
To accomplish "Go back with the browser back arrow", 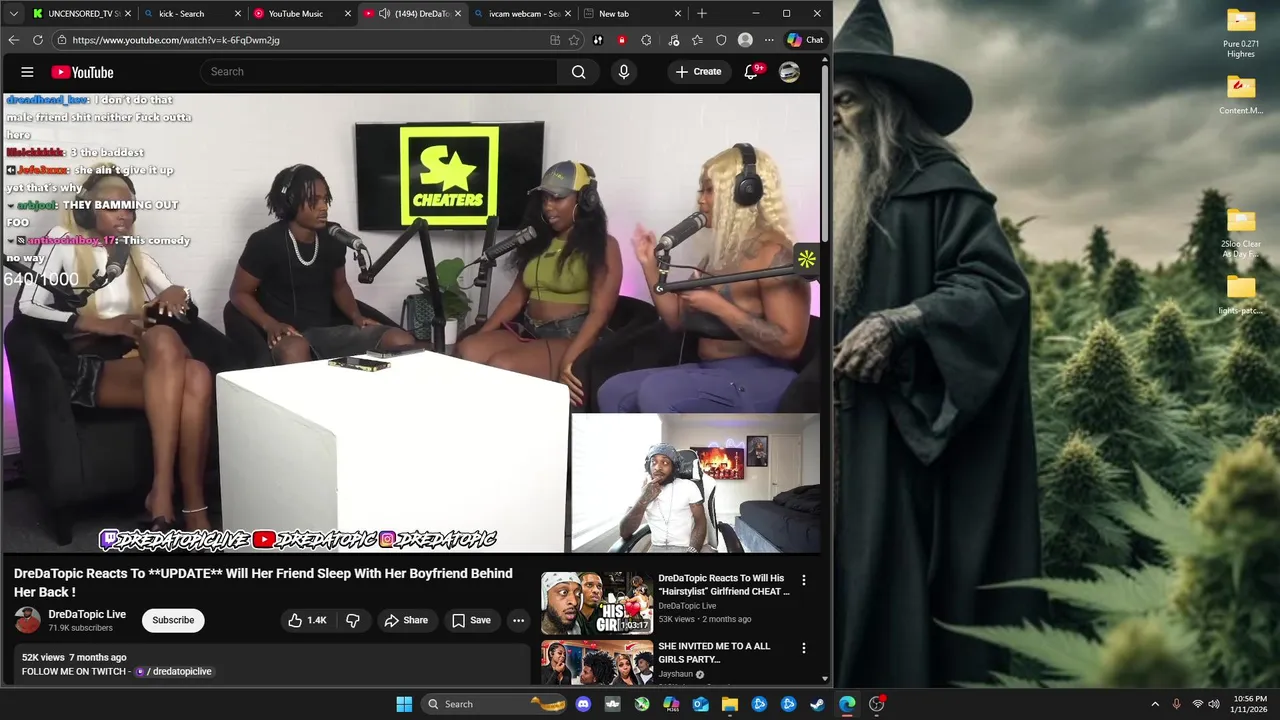I will [13, 40].
